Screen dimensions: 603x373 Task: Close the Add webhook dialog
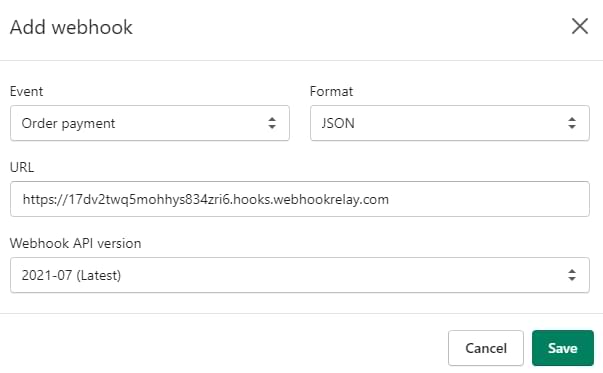(x=580, y=26)
